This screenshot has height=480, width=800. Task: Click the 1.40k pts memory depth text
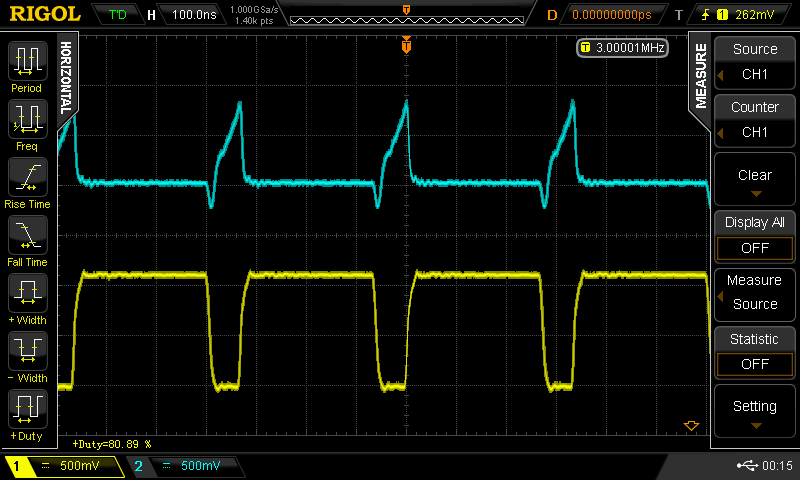[x=254, y=21]
